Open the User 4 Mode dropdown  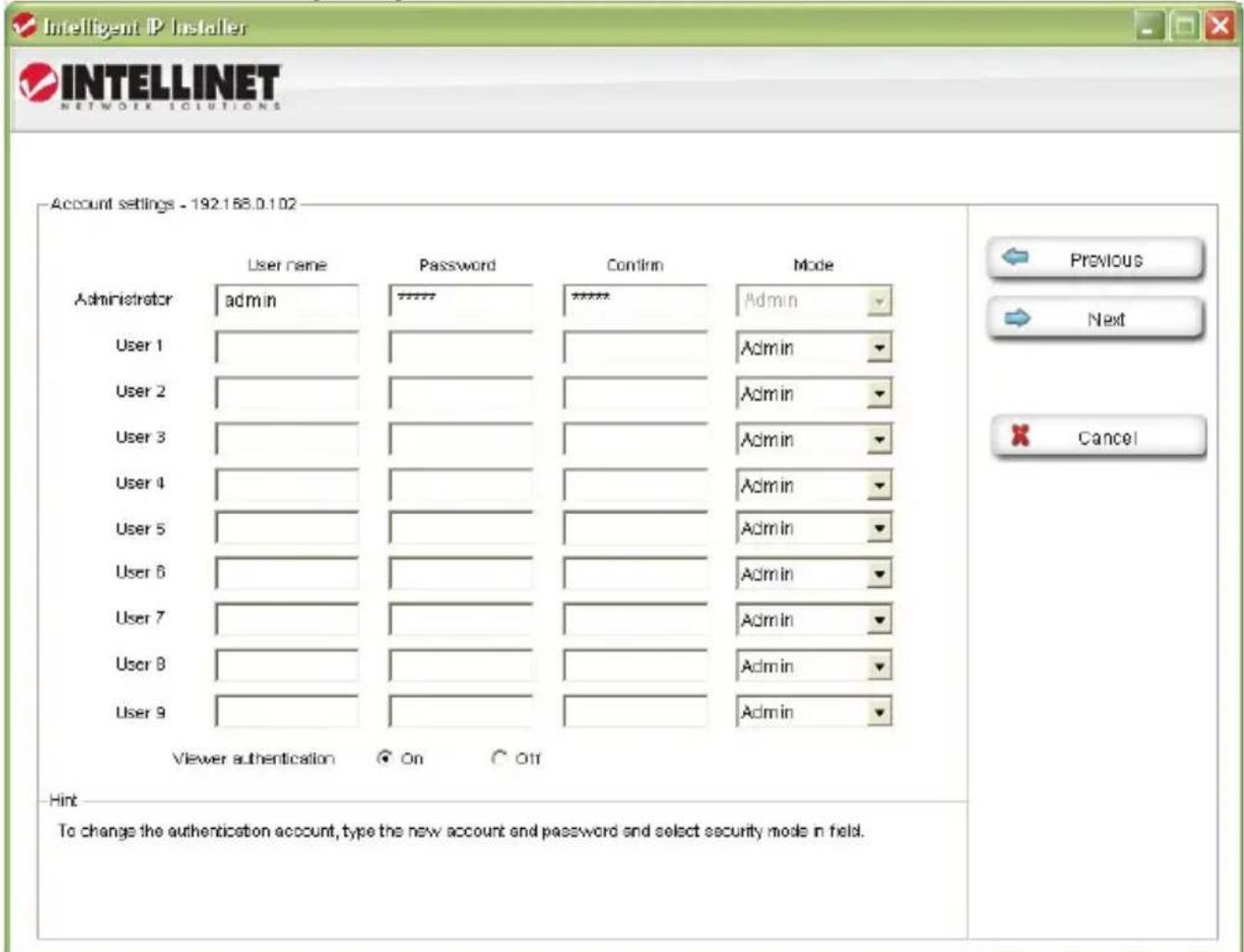879,485
